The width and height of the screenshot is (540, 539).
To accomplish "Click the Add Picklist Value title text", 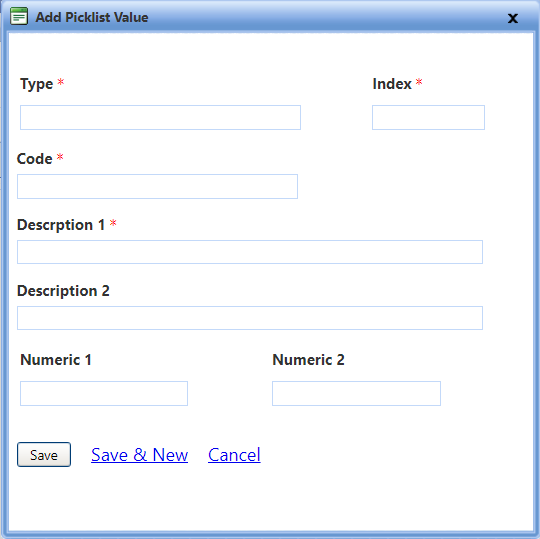I will [x=92, y=17].
